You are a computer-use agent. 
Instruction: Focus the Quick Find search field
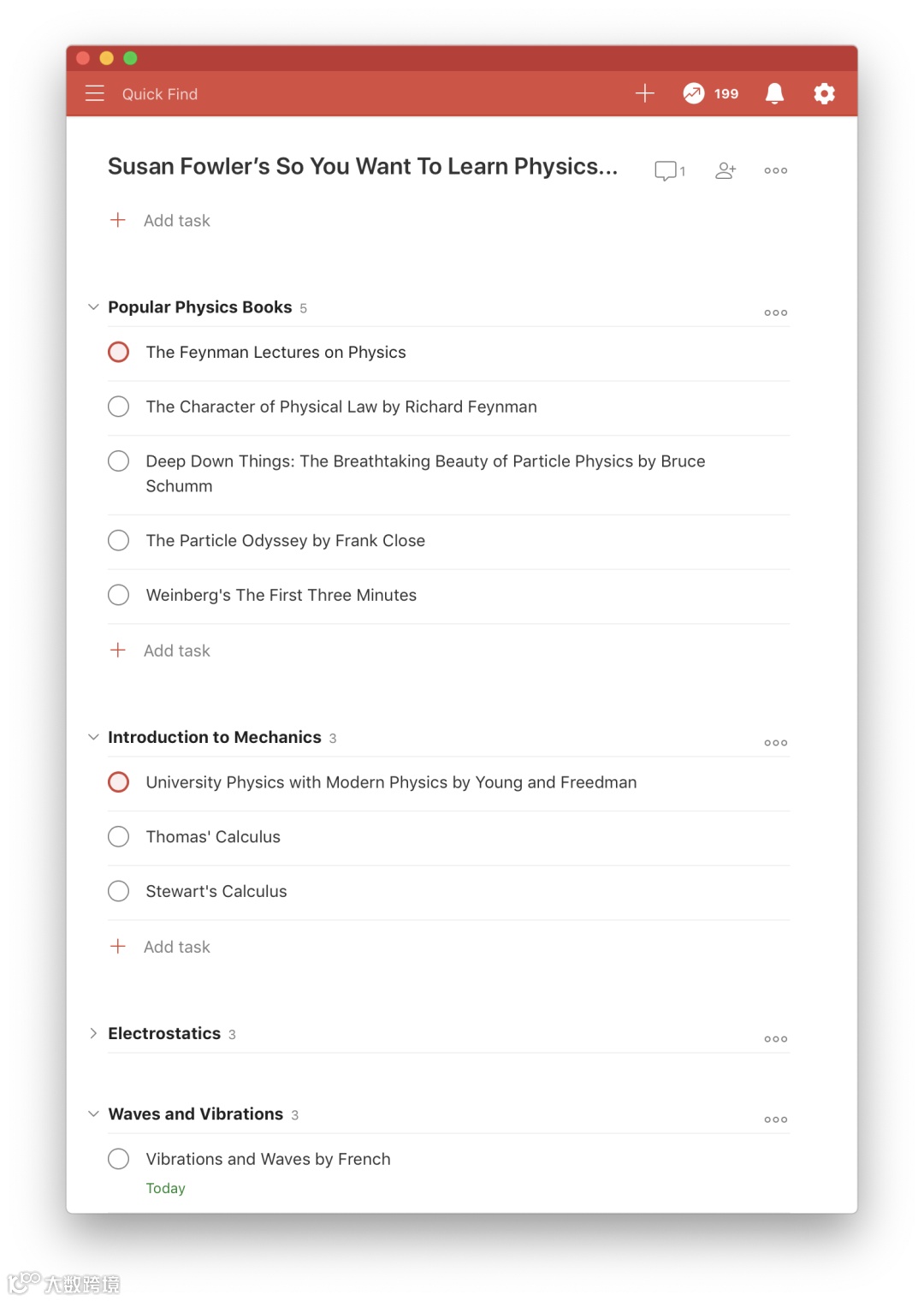pyautogui.click(x=160, y=94)
